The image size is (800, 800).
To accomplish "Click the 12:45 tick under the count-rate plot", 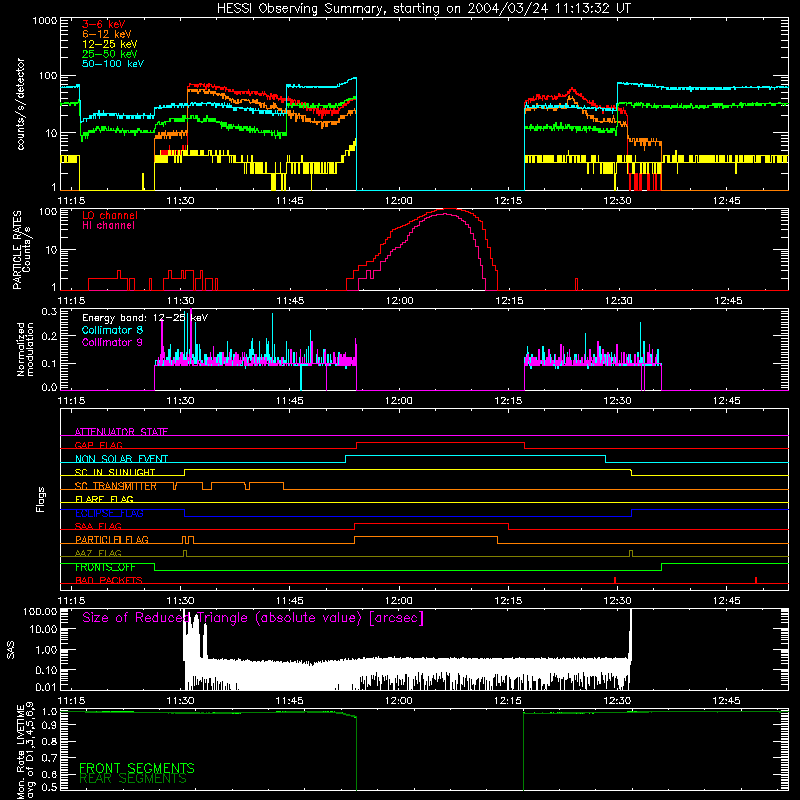I will point(727,201).
